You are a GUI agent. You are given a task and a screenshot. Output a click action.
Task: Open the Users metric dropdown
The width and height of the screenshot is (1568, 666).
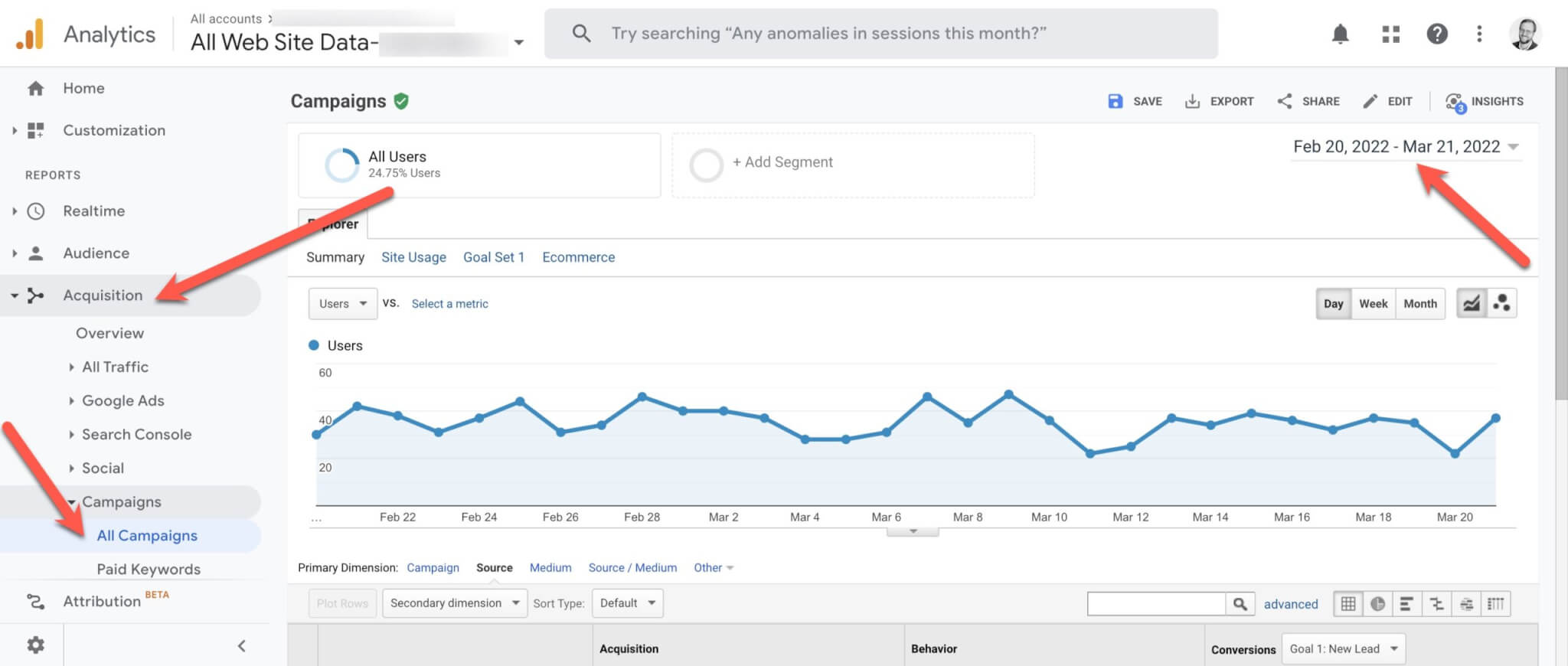click(343, 304)
